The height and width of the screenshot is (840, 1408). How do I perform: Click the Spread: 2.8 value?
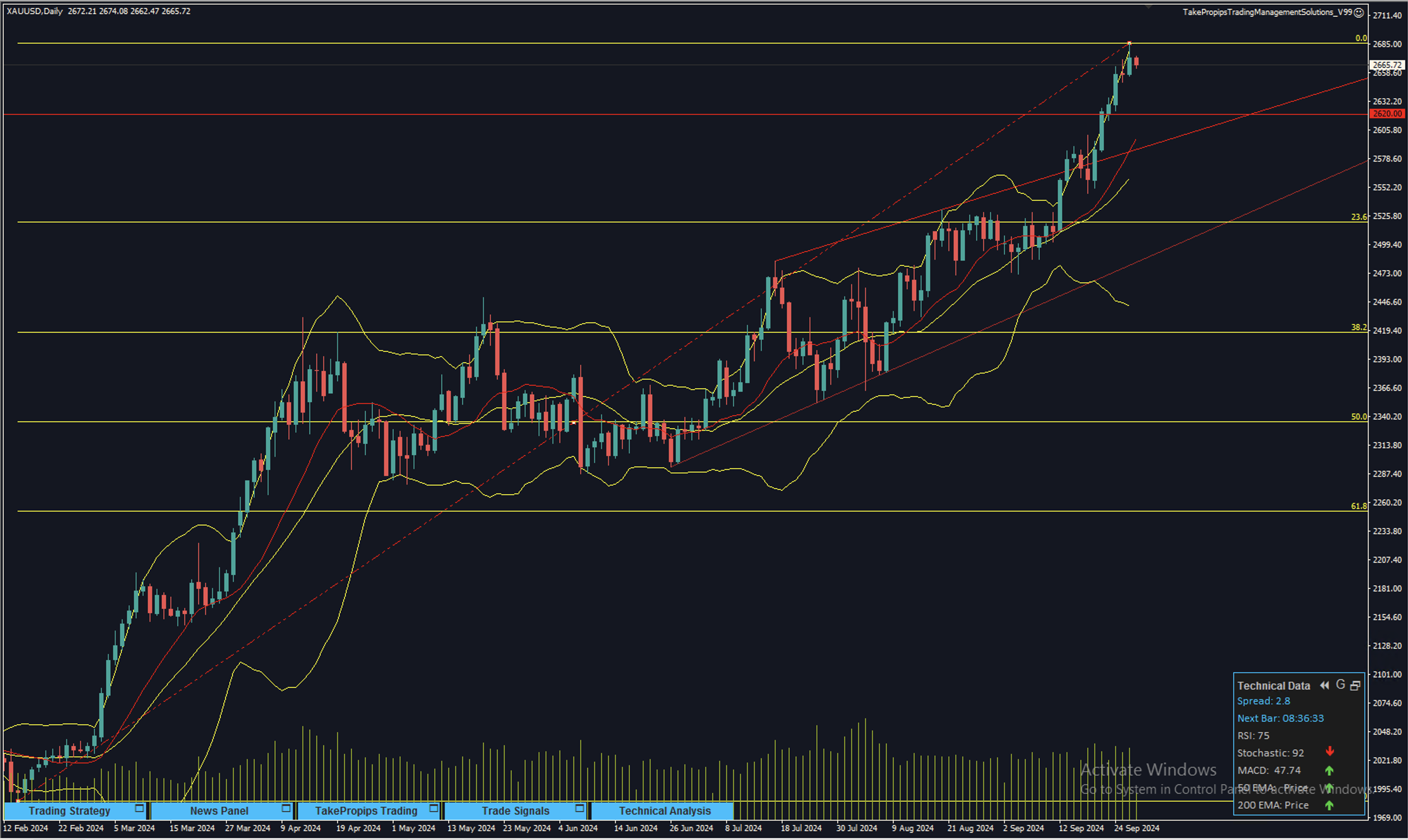click(1264, 701)
